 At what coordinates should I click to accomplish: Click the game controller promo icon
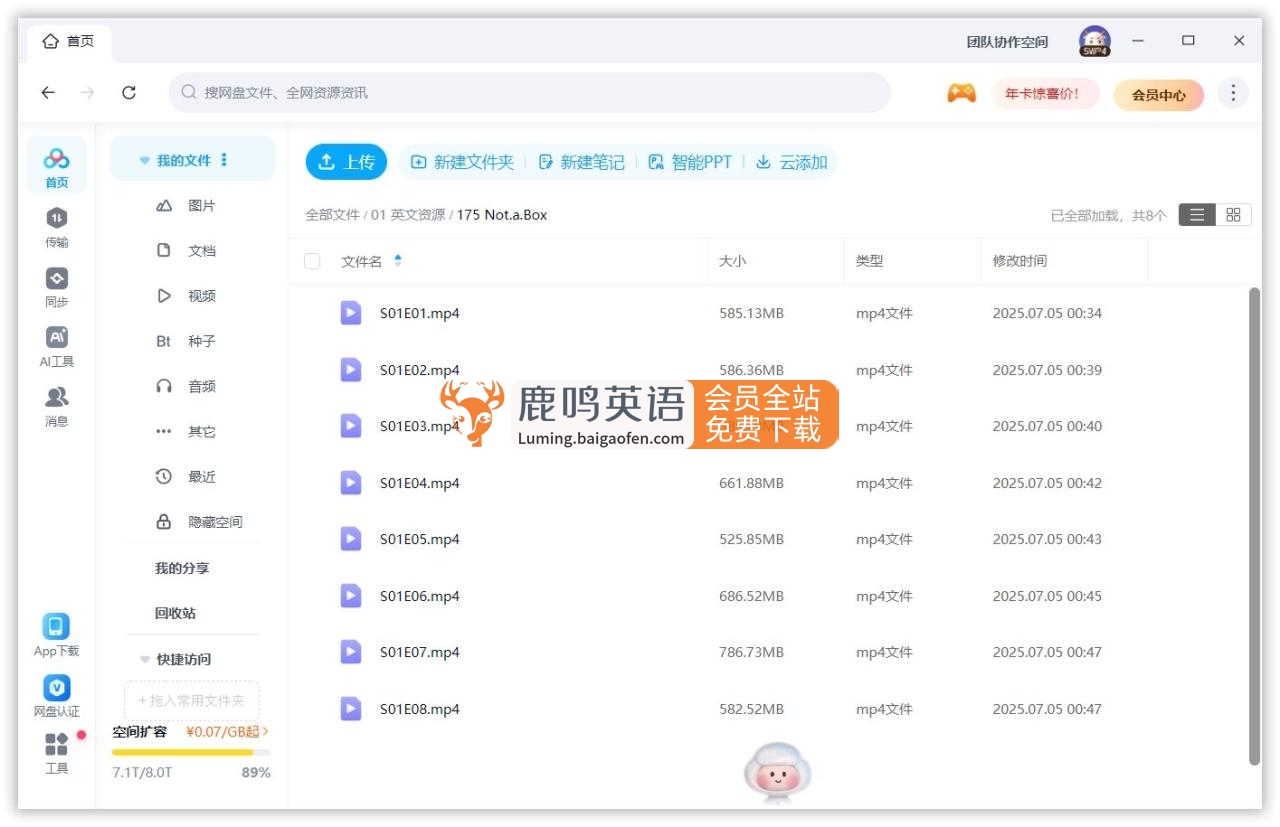pos(961,92)
